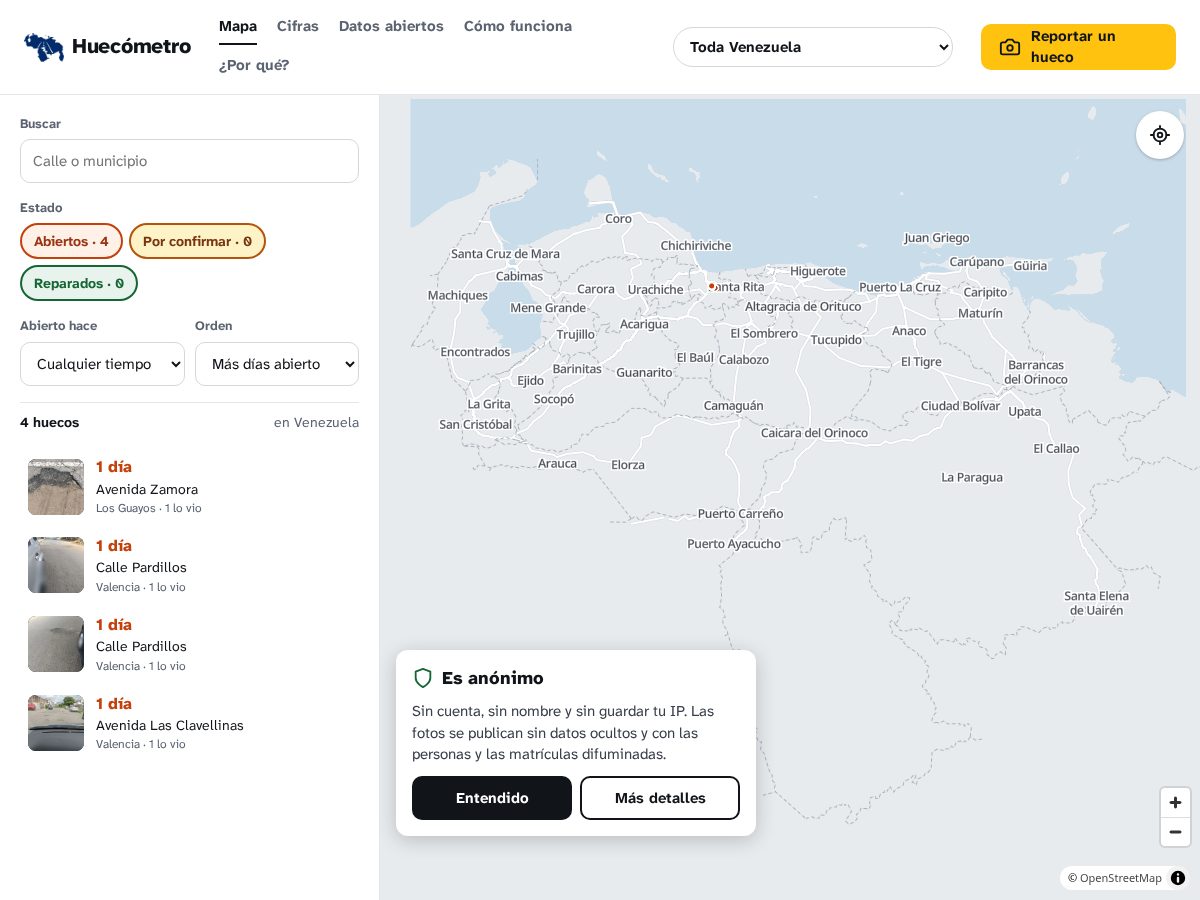
Task: Click the Más detalles button
Action: [660, 798]
